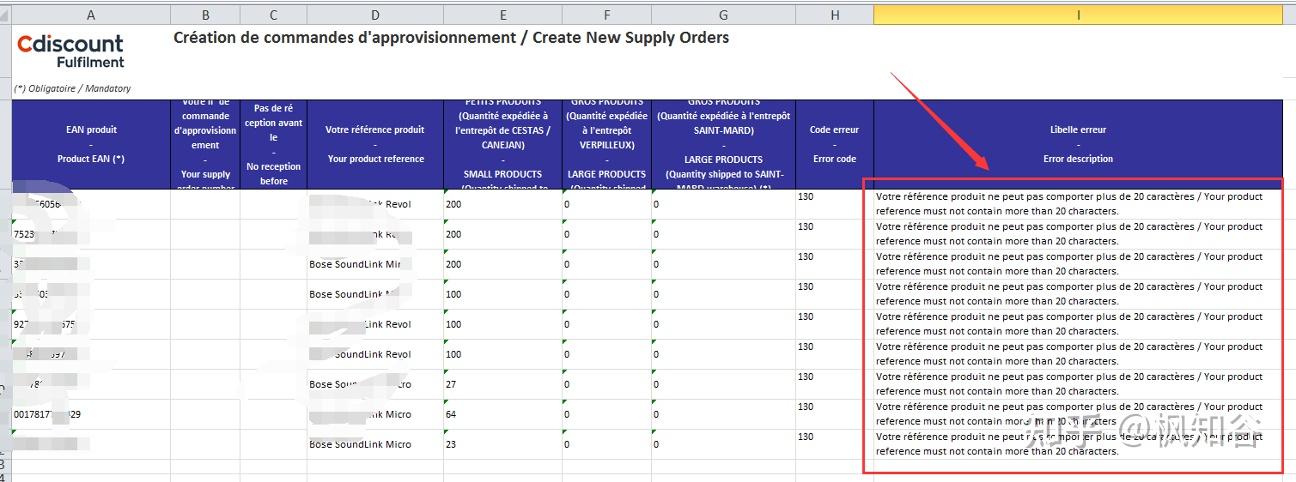Select the small products cell containing 64

point(502,414)
